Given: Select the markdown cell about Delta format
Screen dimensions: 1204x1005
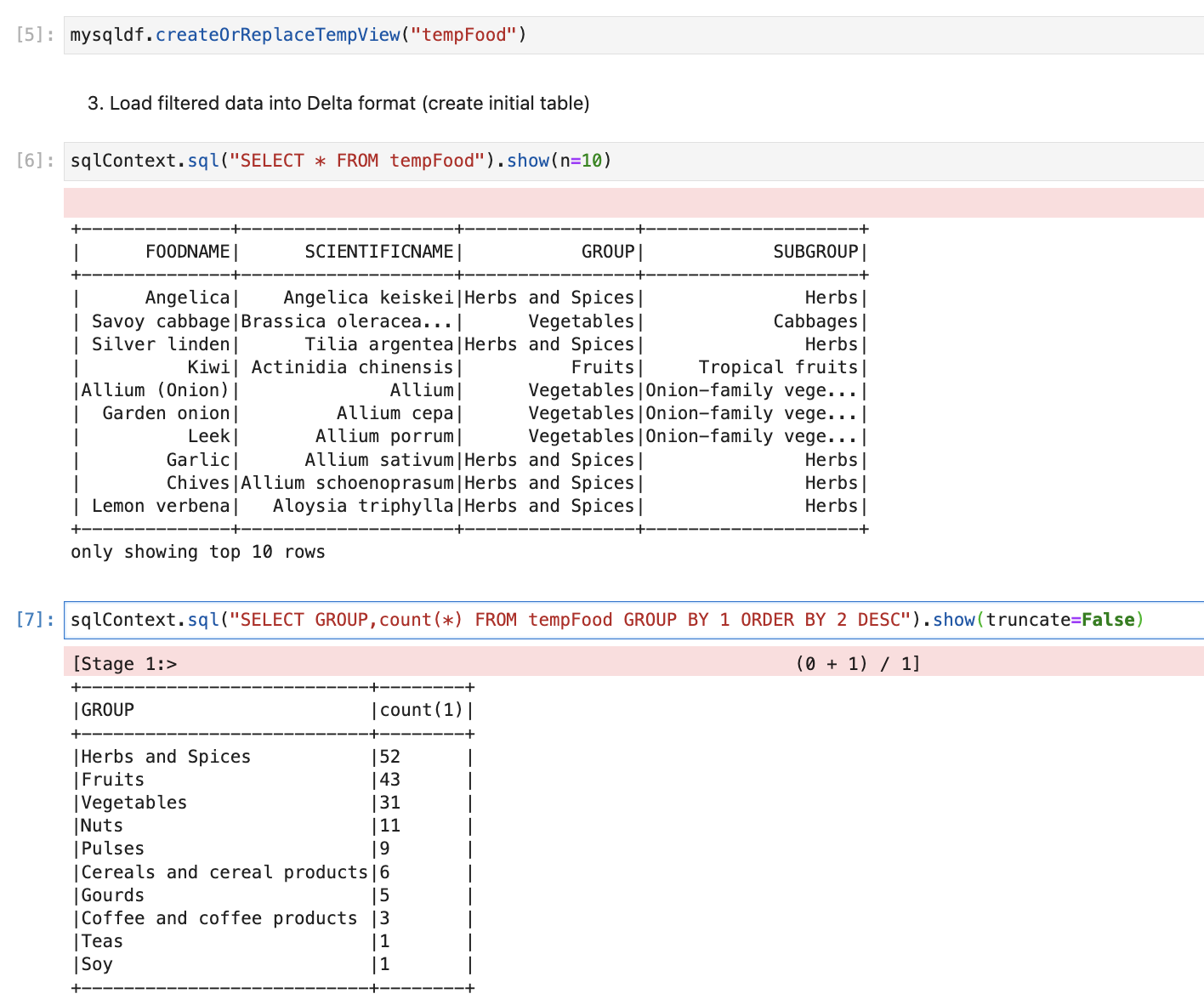Looking at the screenshot, I should pos(338,104).
